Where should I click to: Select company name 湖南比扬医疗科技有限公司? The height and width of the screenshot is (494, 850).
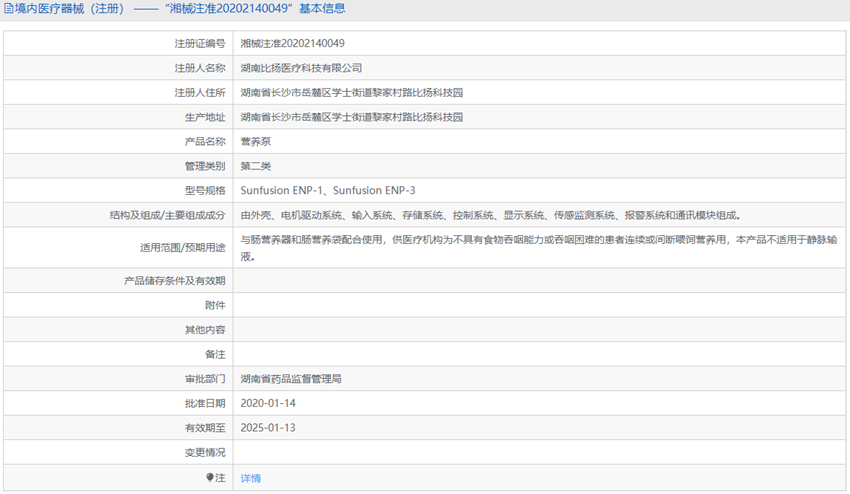coord(301,68)
